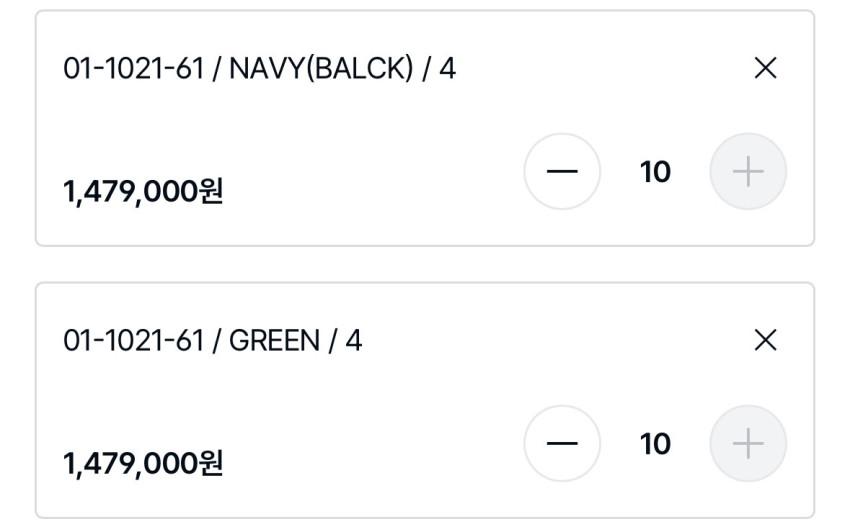Delete the GREEN option using X icon
The width and height of the screenshot is (850, 532).
pos(765,341)
